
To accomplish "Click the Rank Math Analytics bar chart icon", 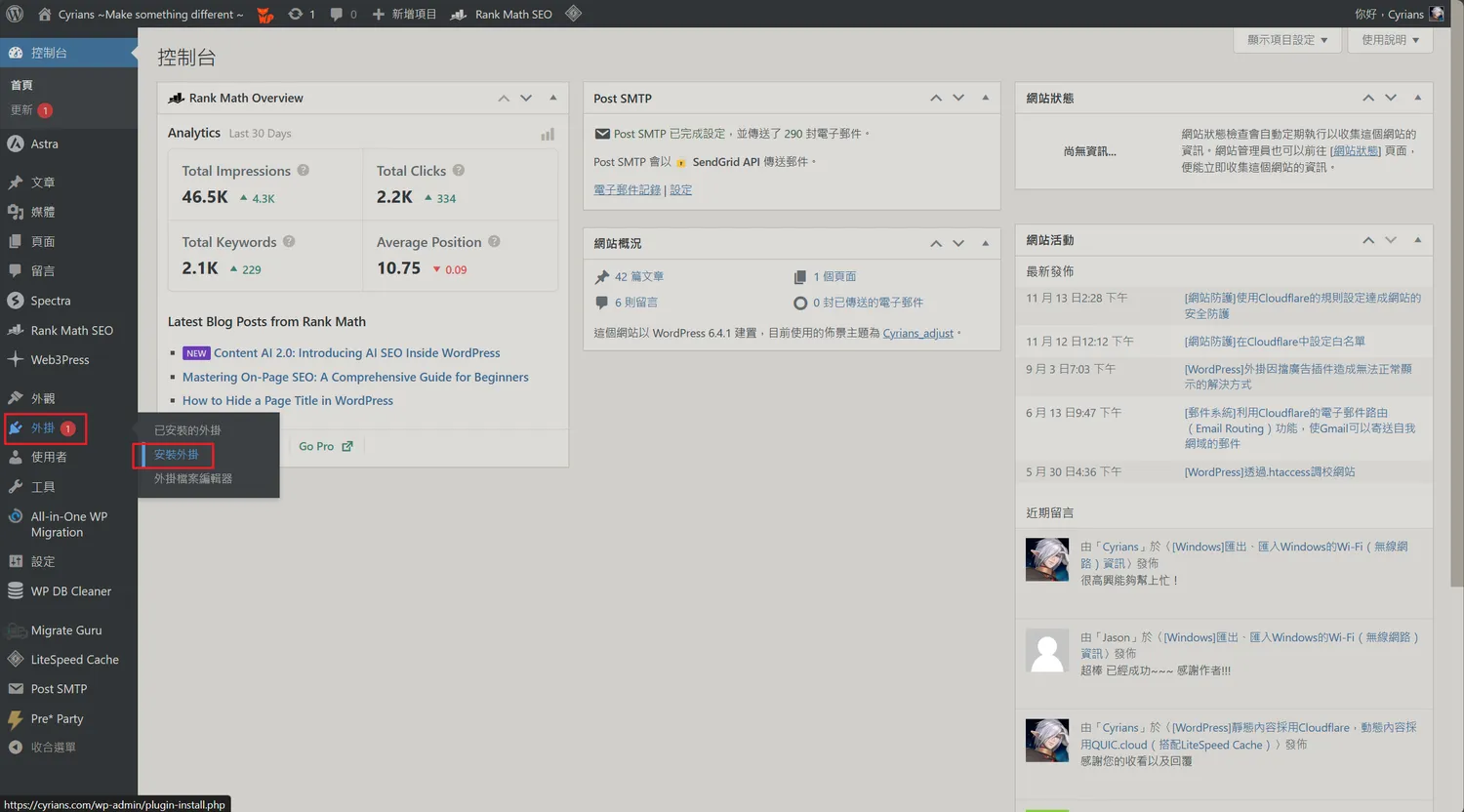I will (548, 134).
